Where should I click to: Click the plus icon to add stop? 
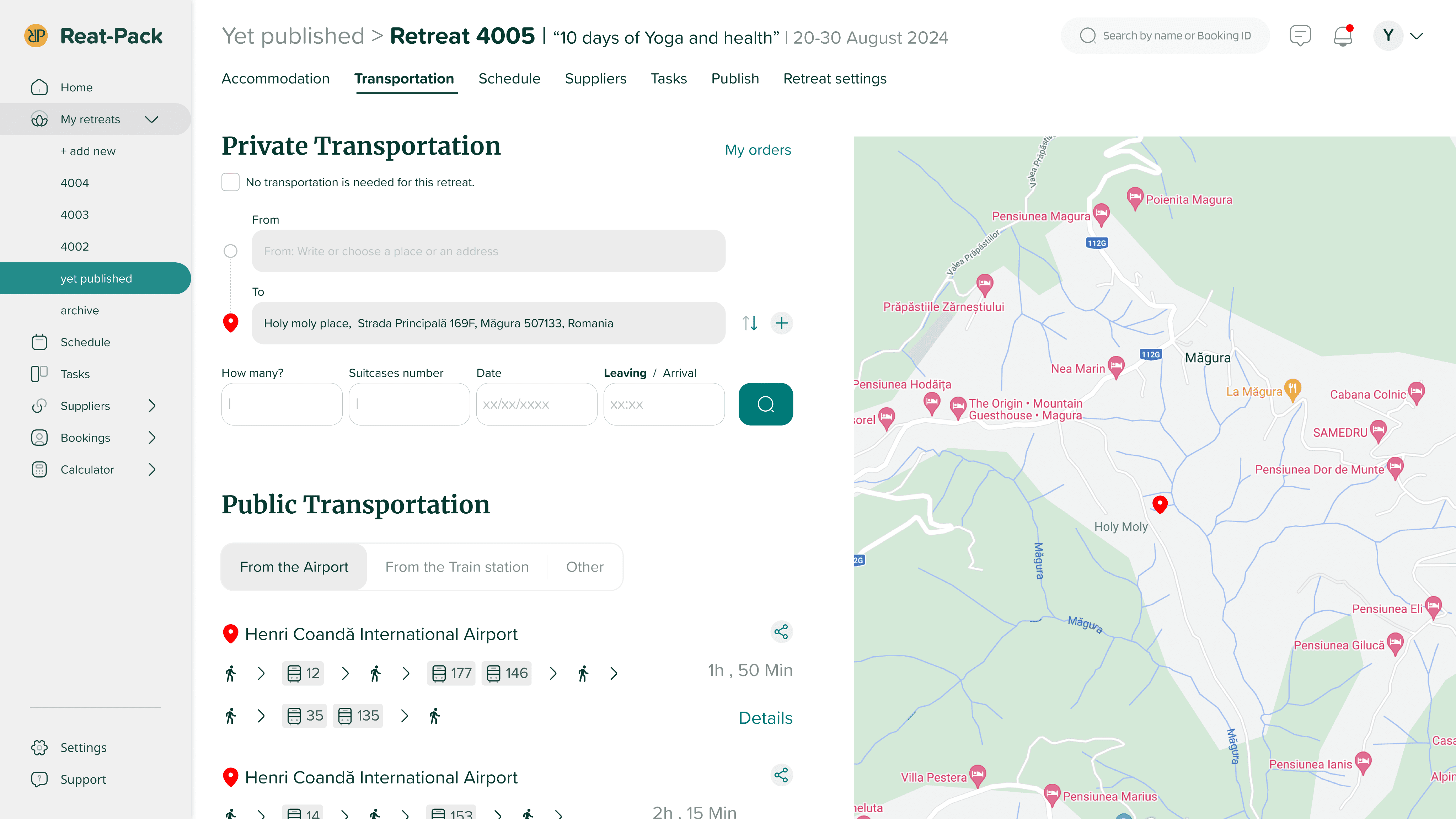782,323
